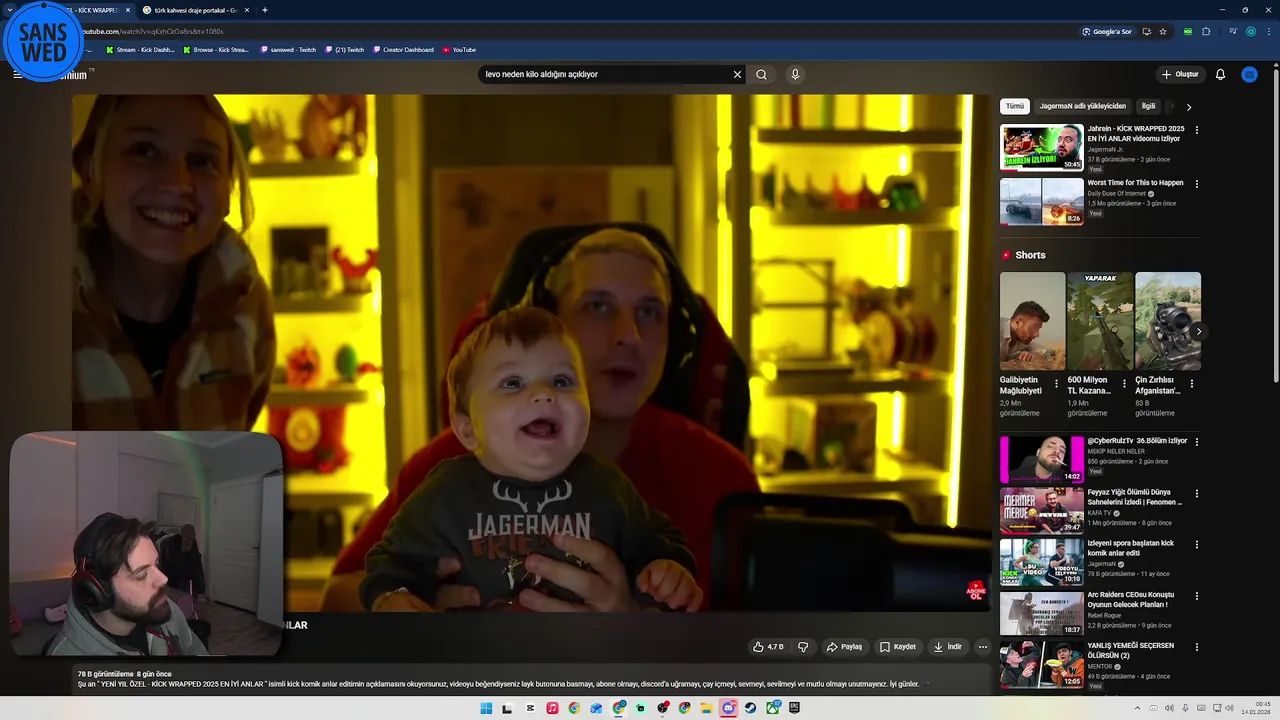Dislike the video with the thumbs down icon
This screenshot has width=1280, height=720.
[x=802, y=647]
